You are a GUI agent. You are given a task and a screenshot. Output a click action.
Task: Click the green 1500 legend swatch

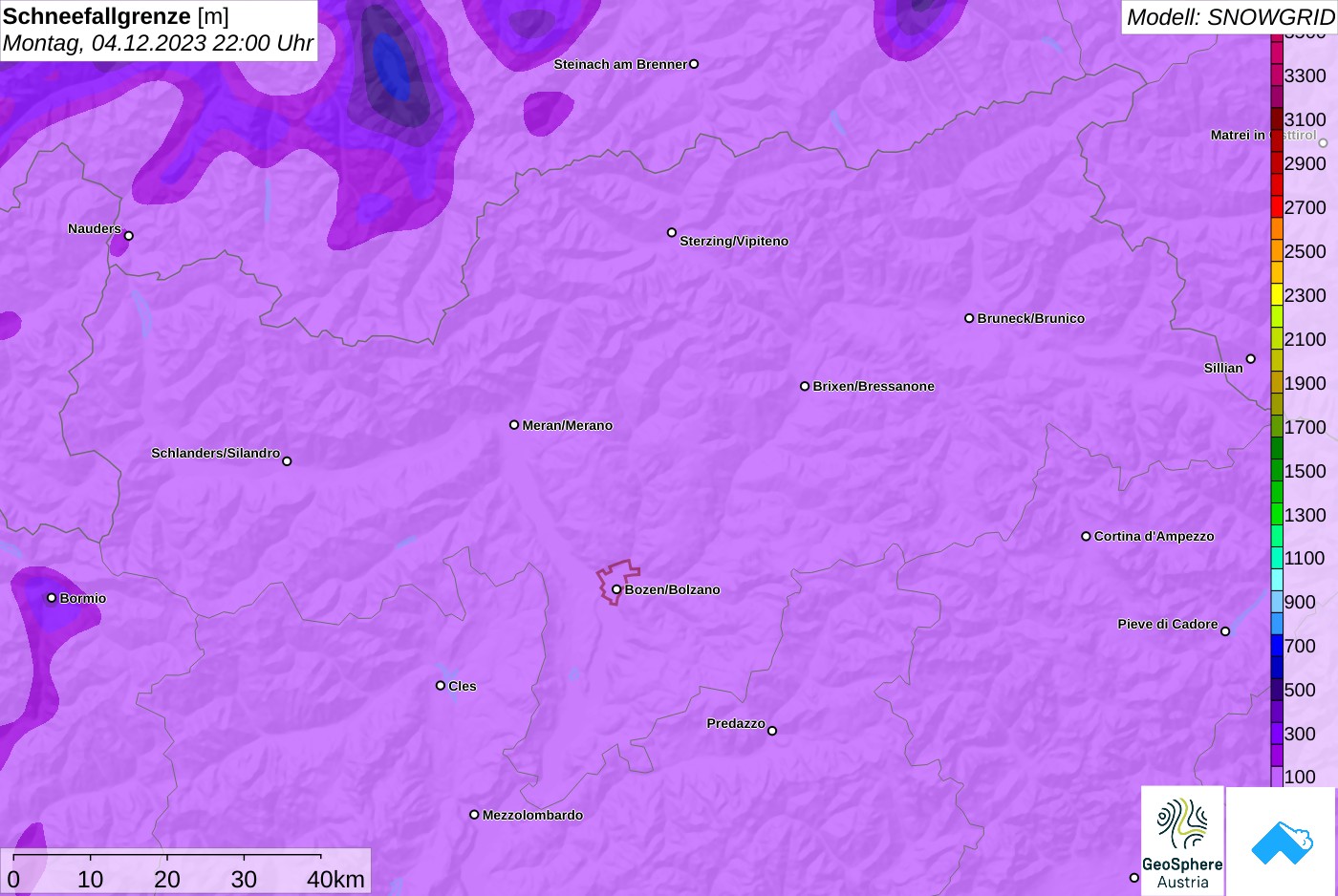tap(1277, 470)
